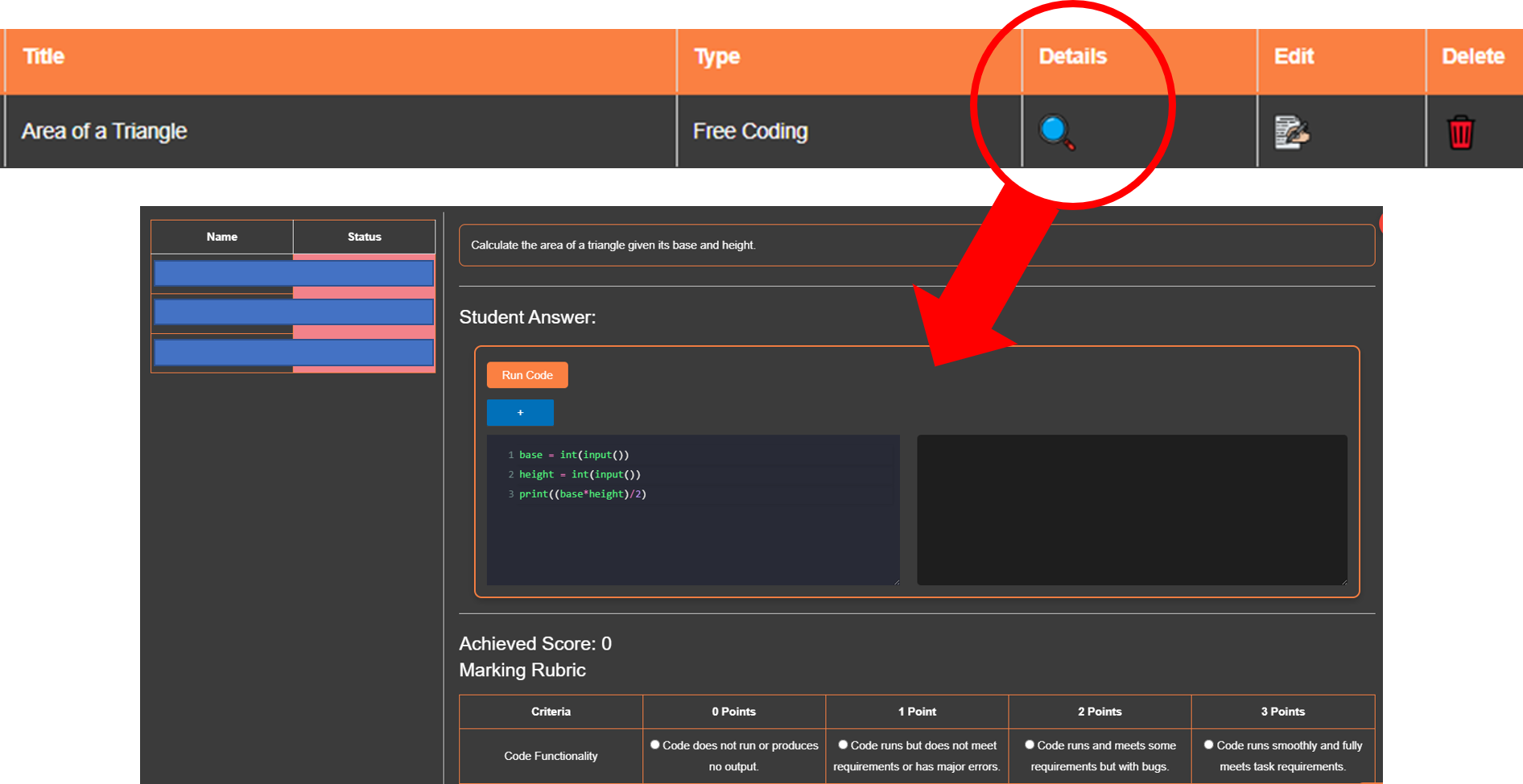1523x784 pixels.
Task: Select the second student row in list
Action: click(x=294, y=312)
